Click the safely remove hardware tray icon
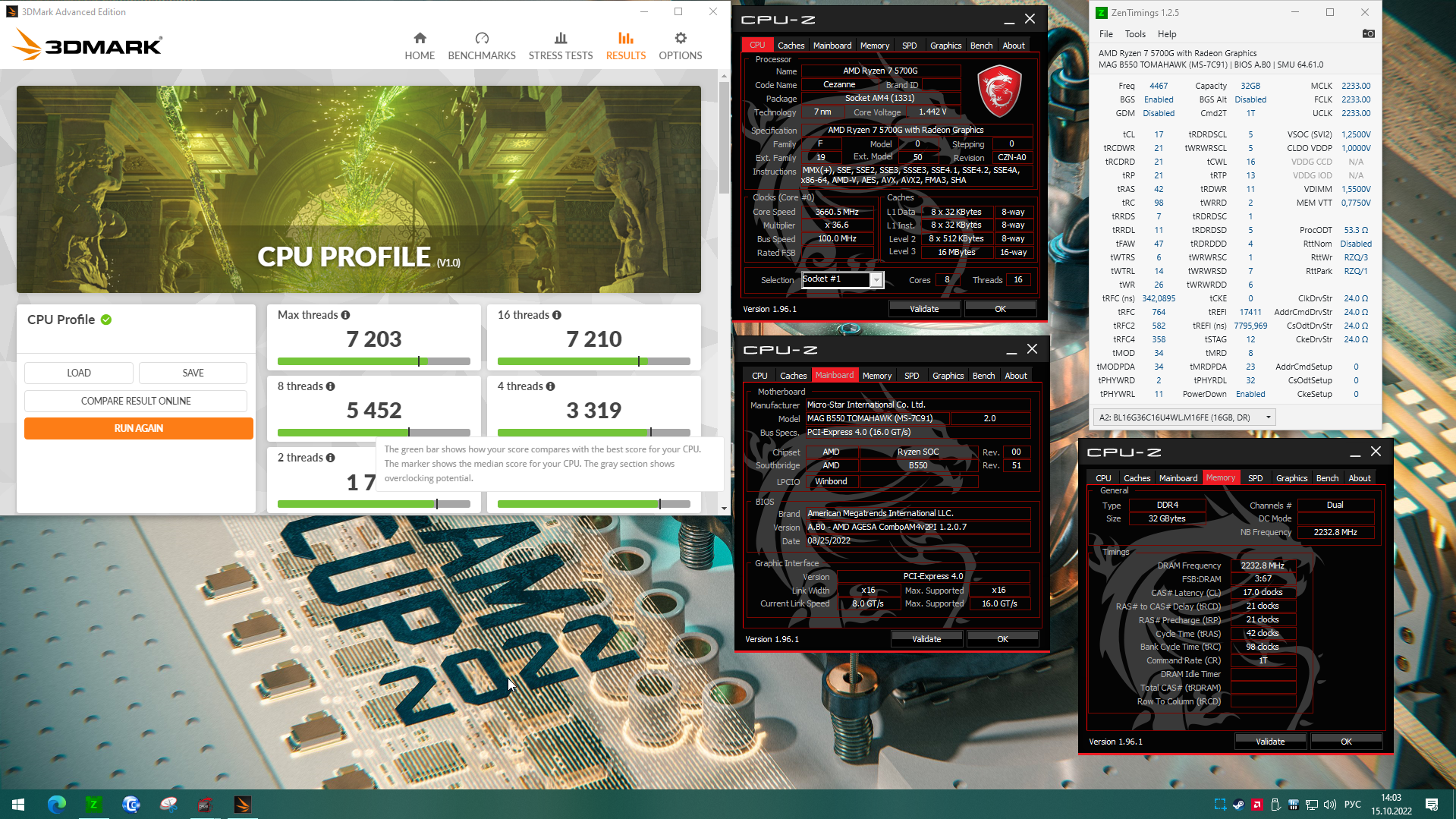The image size is (1456, 819). pos(1275,805)
